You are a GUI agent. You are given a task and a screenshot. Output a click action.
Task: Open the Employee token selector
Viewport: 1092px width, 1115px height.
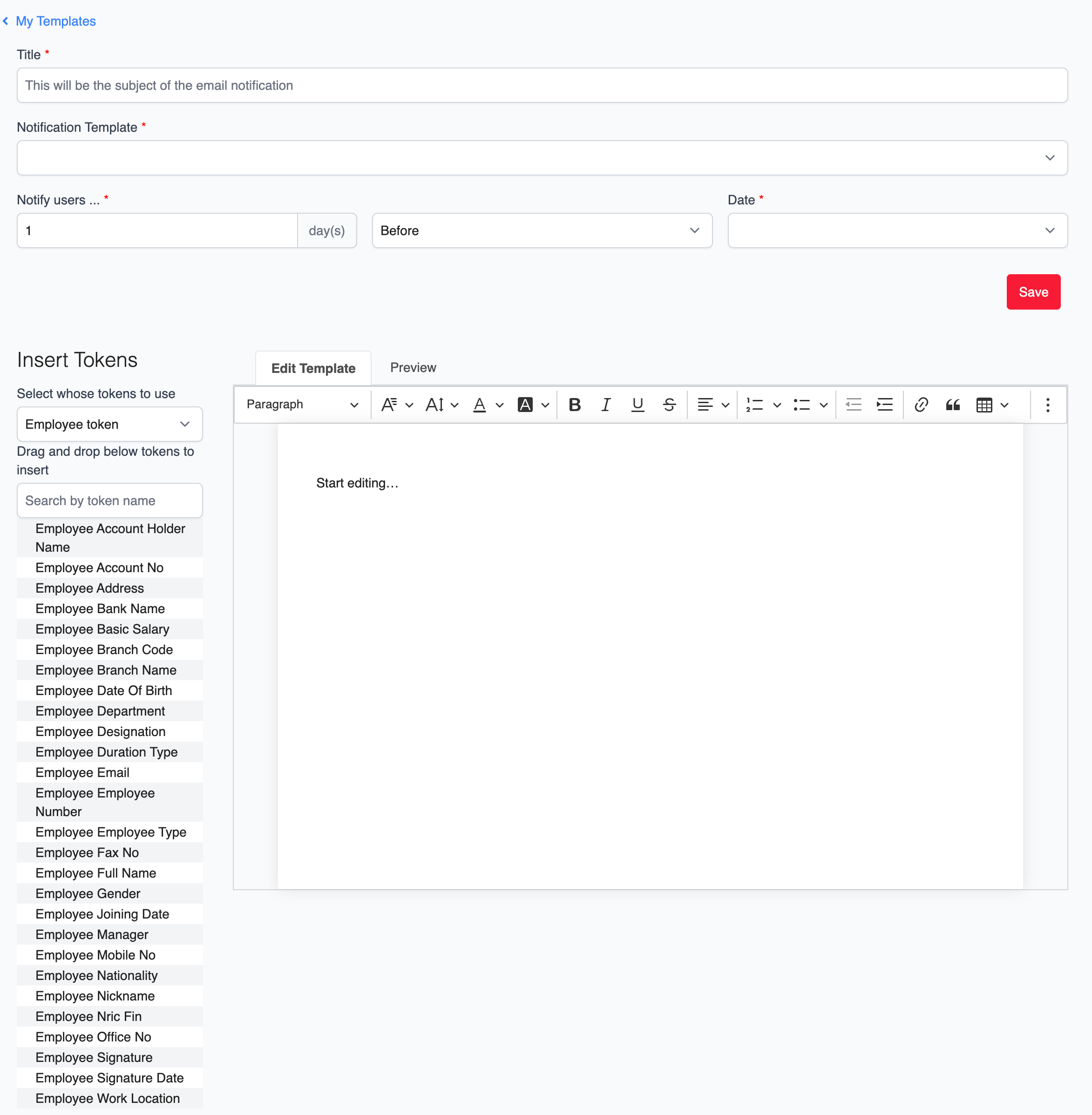(x=109, y=424)
